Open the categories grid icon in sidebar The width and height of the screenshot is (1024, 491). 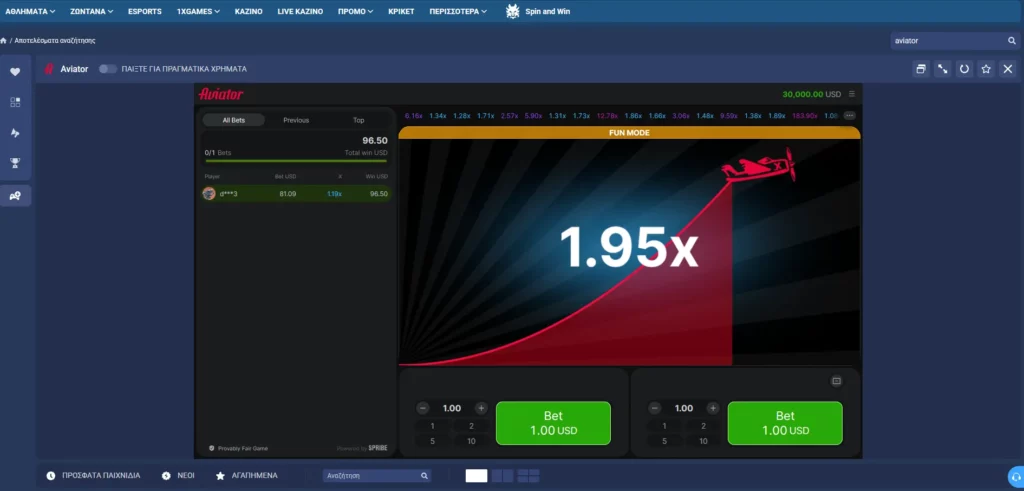coord(15,103)
